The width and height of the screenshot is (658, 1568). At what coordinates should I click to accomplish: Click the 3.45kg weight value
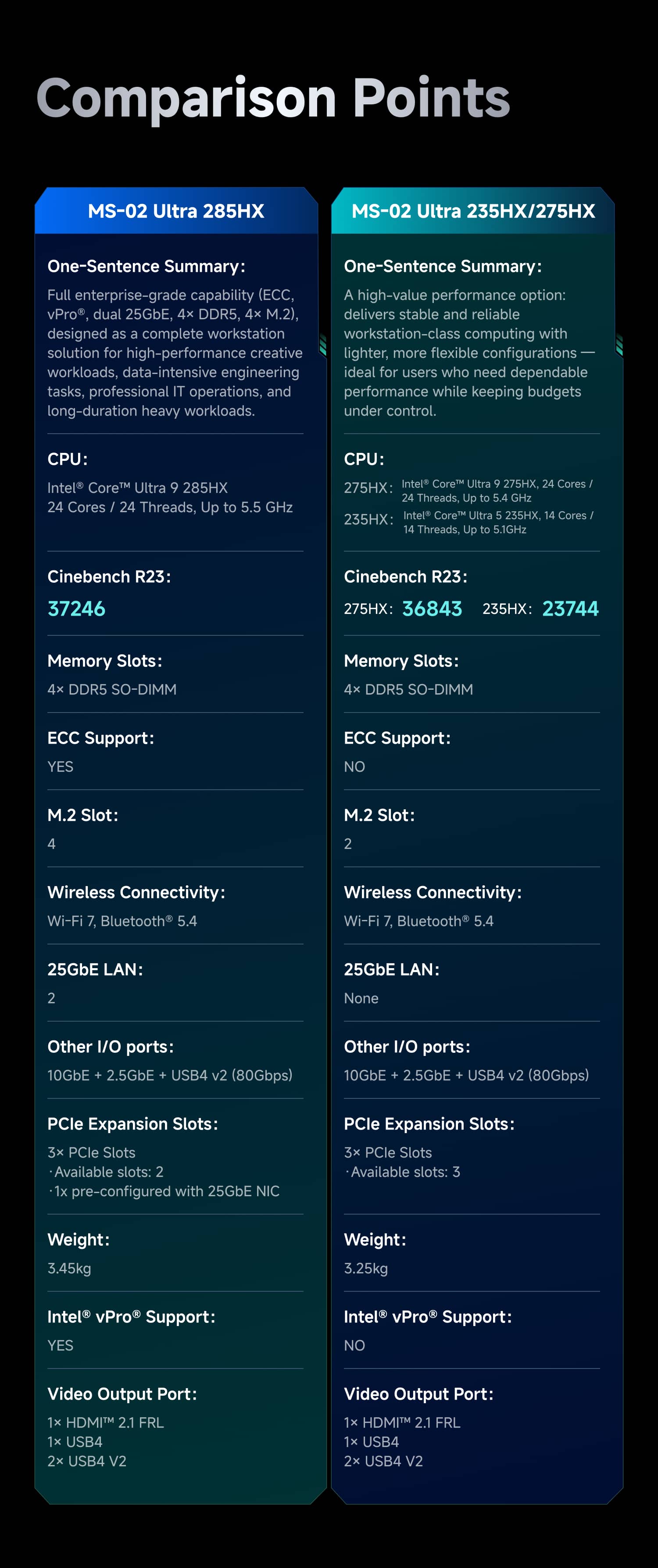(x=69, y=1269)
